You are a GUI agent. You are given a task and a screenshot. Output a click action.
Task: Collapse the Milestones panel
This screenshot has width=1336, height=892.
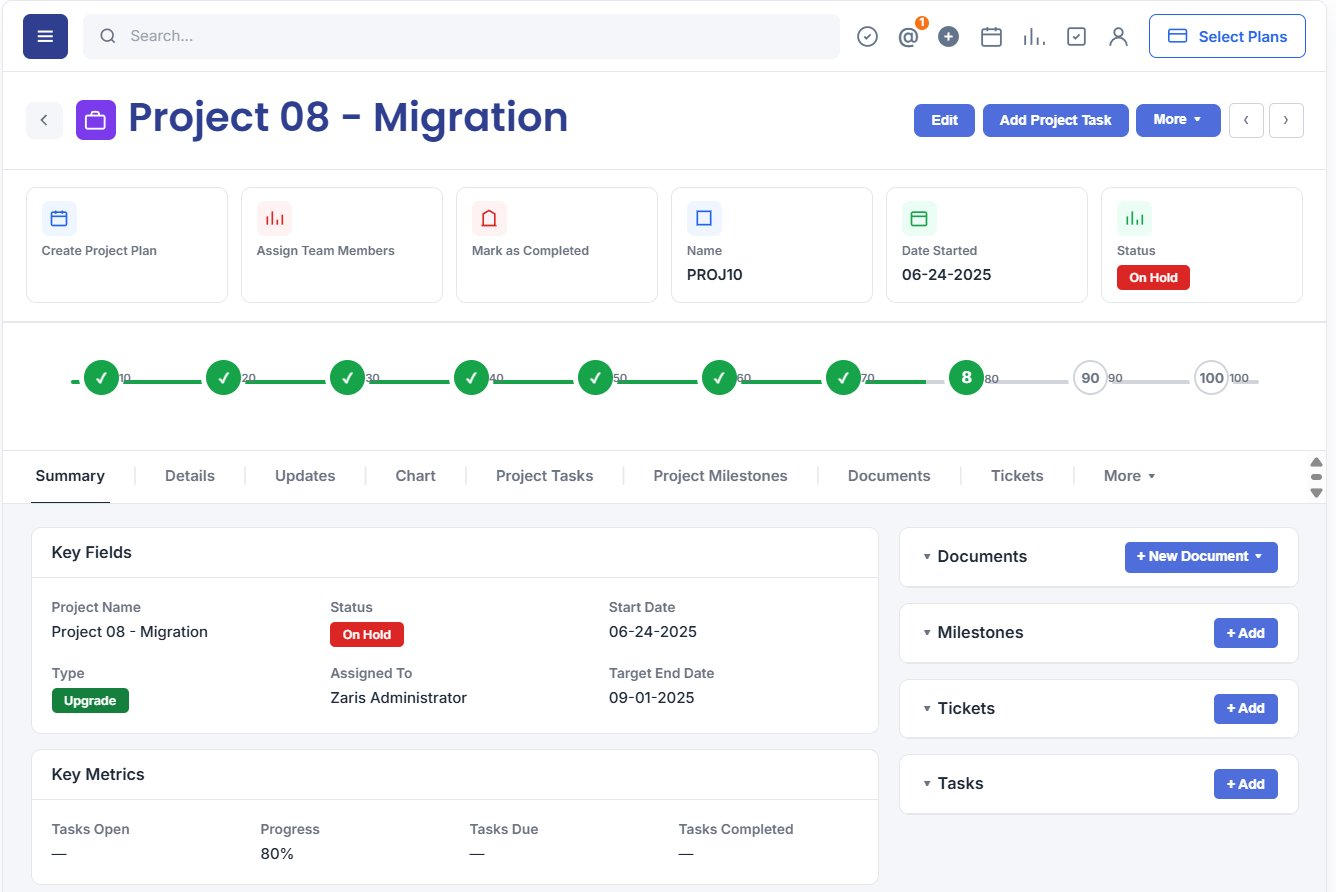click(927, 633)
